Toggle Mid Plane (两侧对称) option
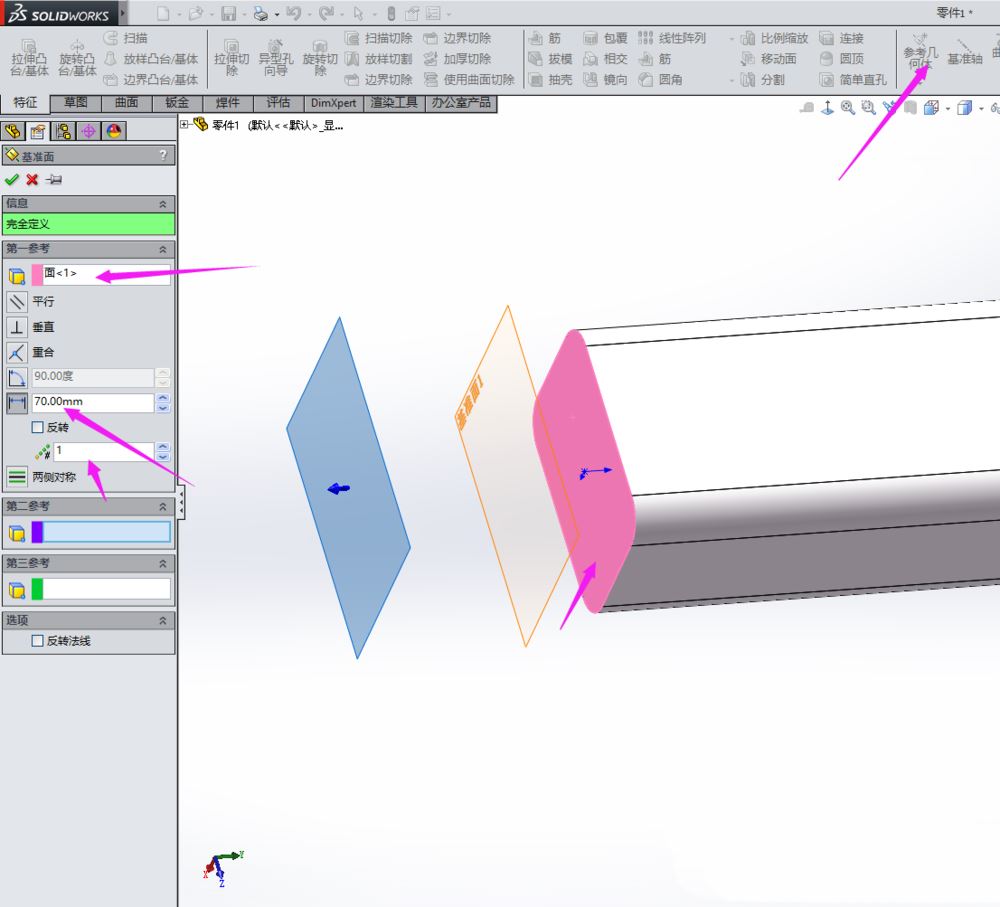The width and height of the screenshot is (1000, 907). (17, 476)
